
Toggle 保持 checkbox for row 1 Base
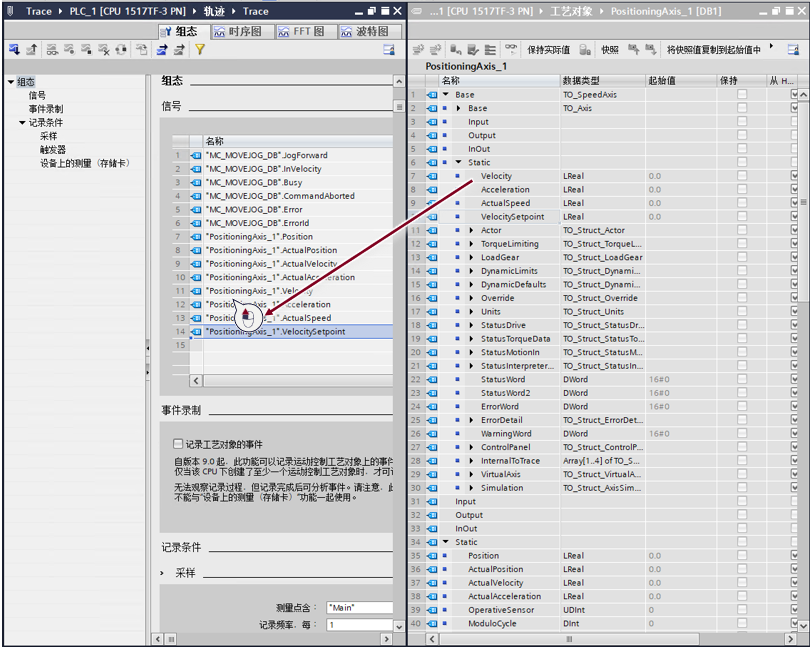[742, 94]
